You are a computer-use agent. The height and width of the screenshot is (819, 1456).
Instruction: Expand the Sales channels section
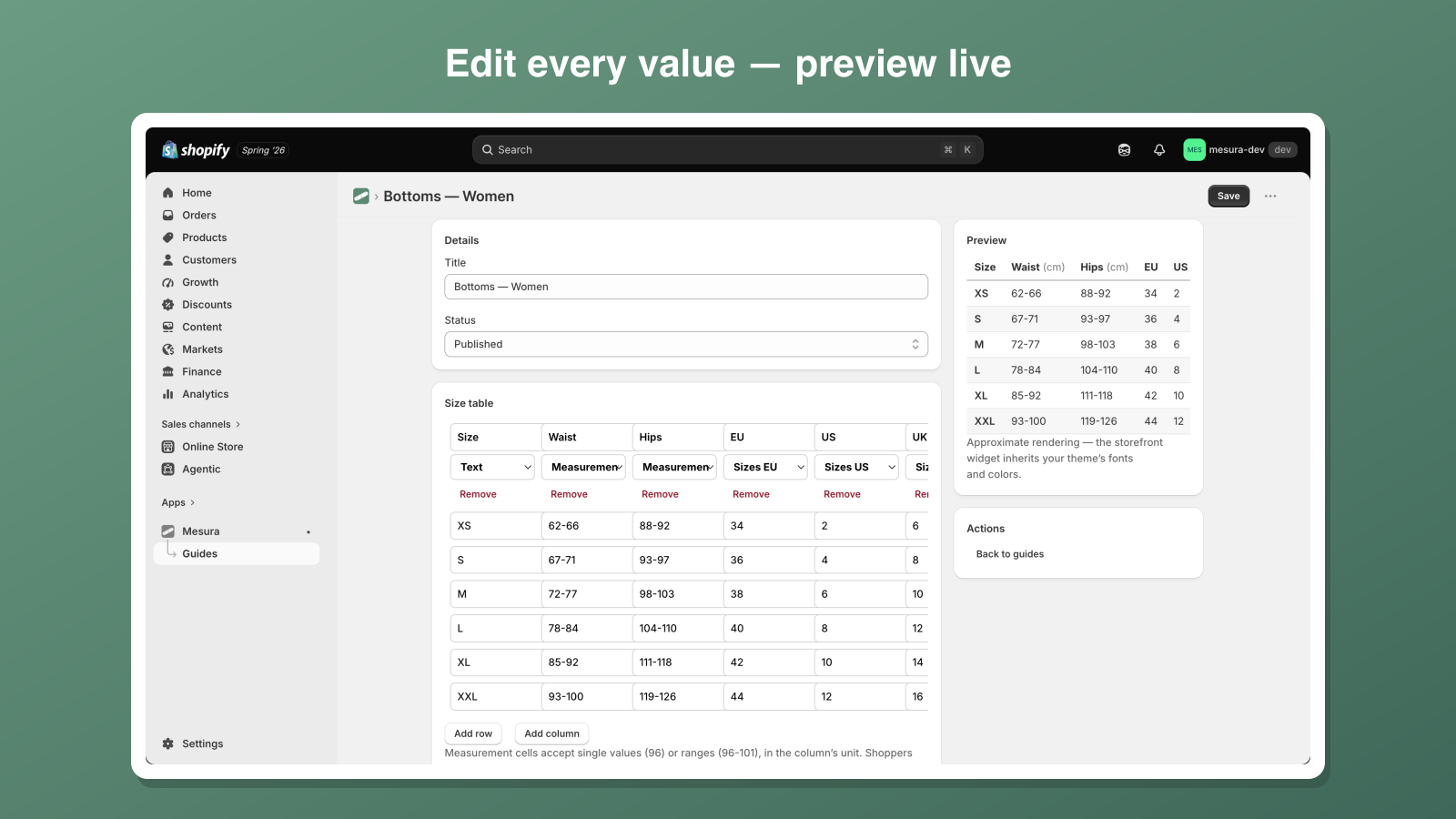(x=201, y=424)
